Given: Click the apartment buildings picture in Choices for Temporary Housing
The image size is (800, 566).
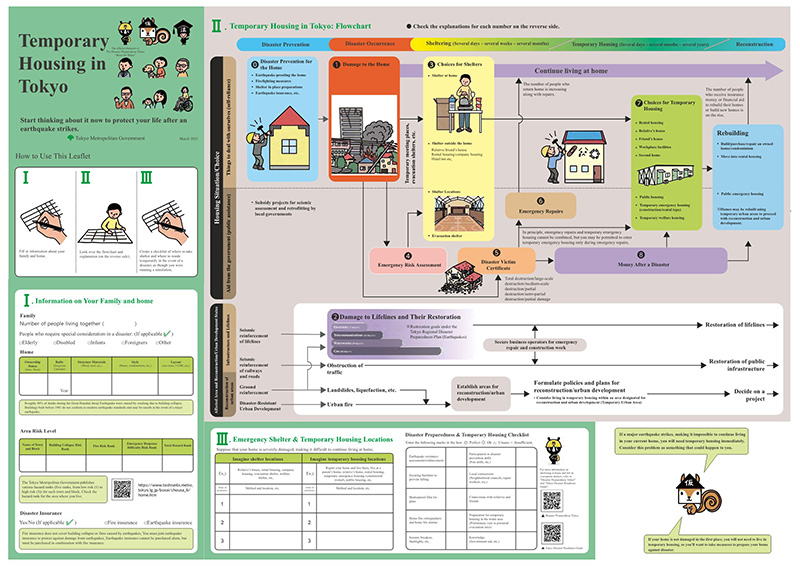Looking at the screenshot, I should 666,175.
